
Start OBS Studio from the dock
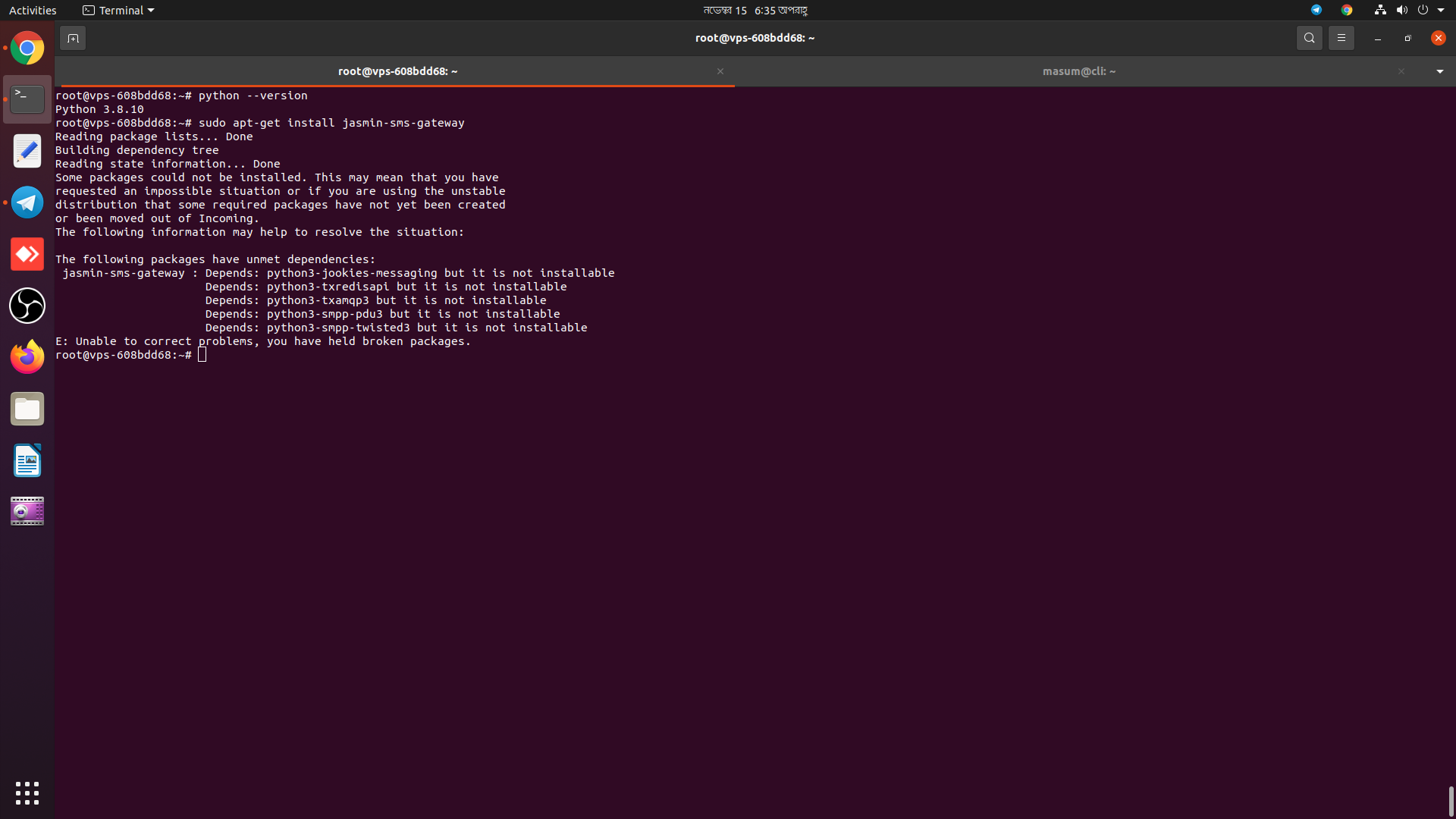(x=27, y=306)
